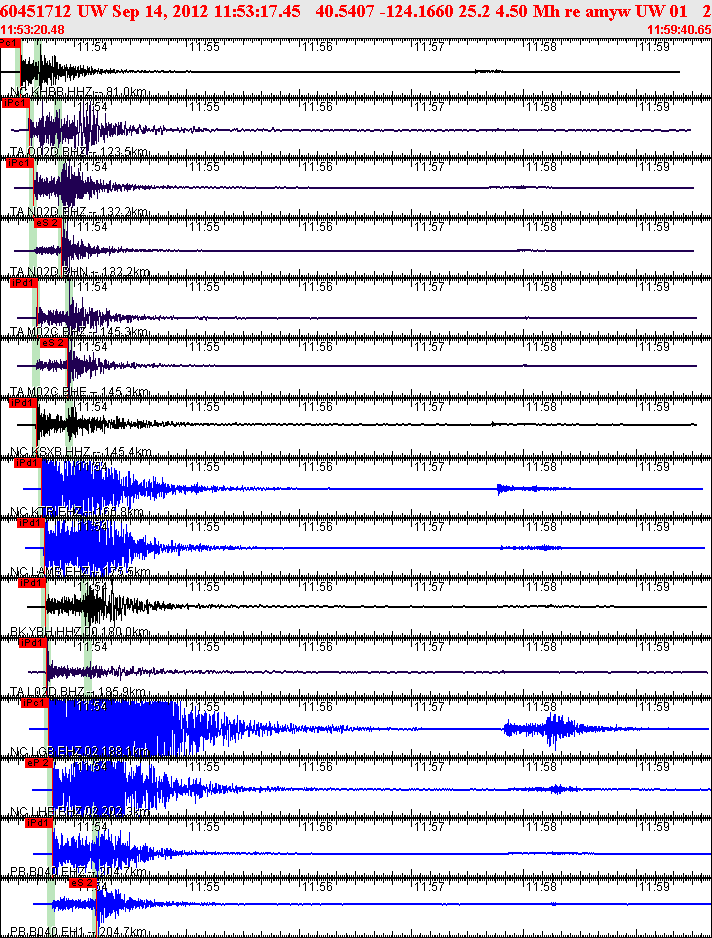Click the start time 11:53:20.48
The width and height of the screenshot is (712, 938).
tap(32, 29)
